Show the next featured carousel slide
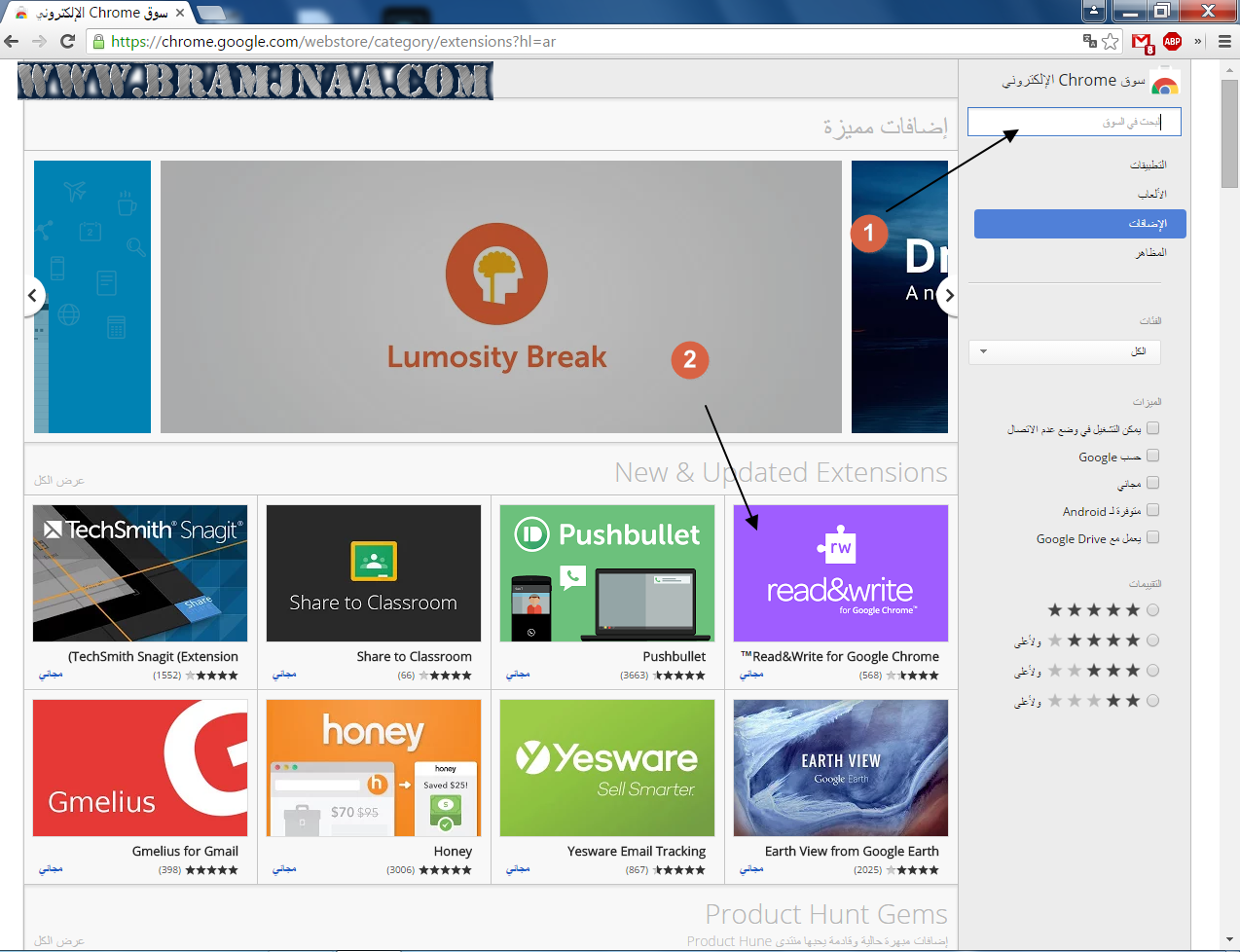The width and height of the screenshot is (1240, 952). click(949, 295)
